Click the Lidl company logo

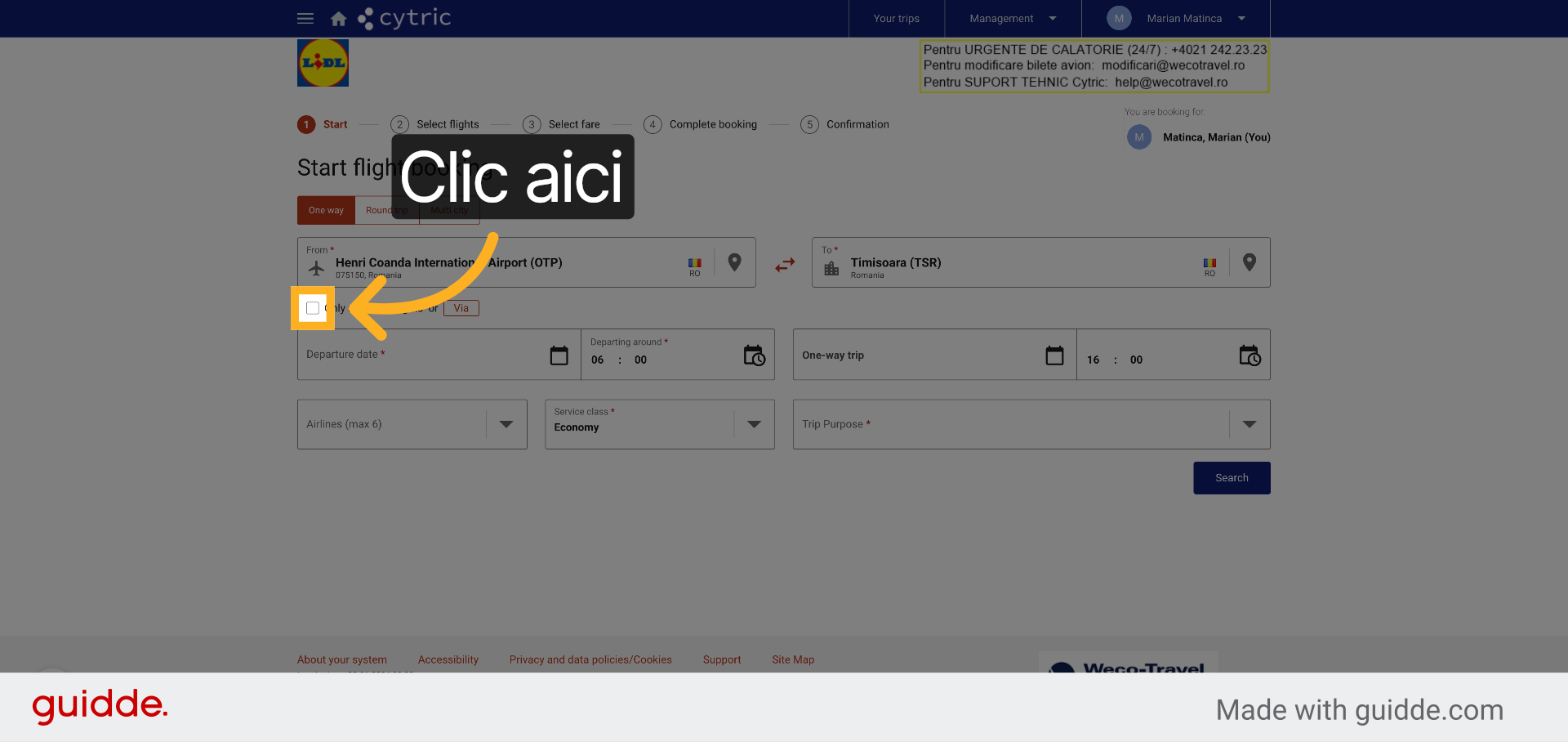point(323,63)
